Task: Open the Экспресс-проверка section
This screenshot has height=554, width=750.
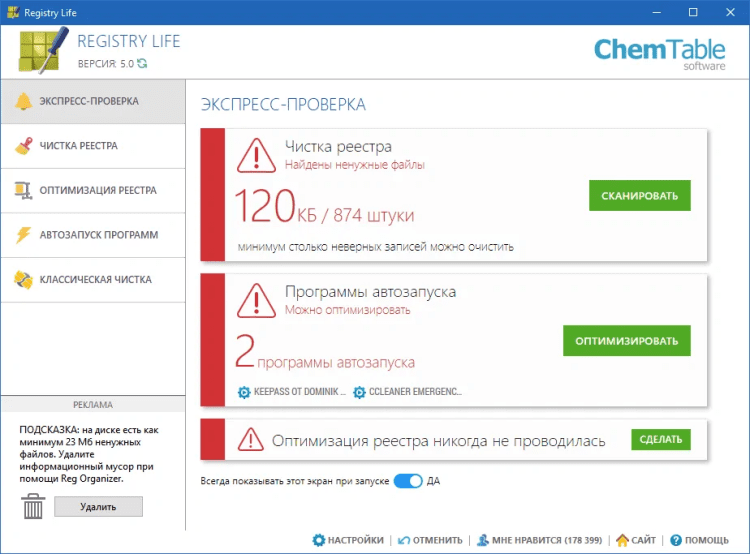Action: (x=93, y=101)
